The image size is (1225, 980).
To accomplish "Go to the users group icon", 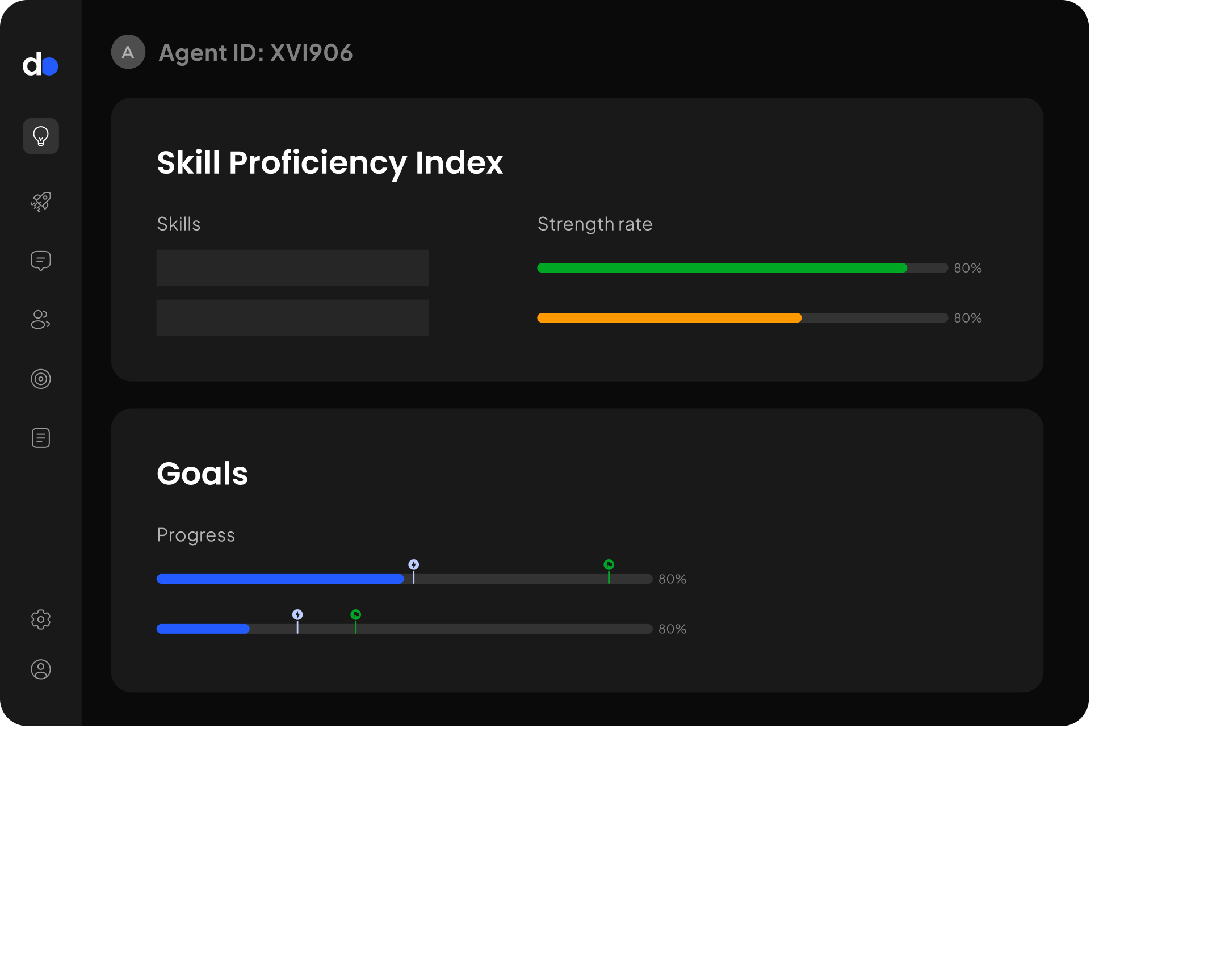I will coord(41,320).
